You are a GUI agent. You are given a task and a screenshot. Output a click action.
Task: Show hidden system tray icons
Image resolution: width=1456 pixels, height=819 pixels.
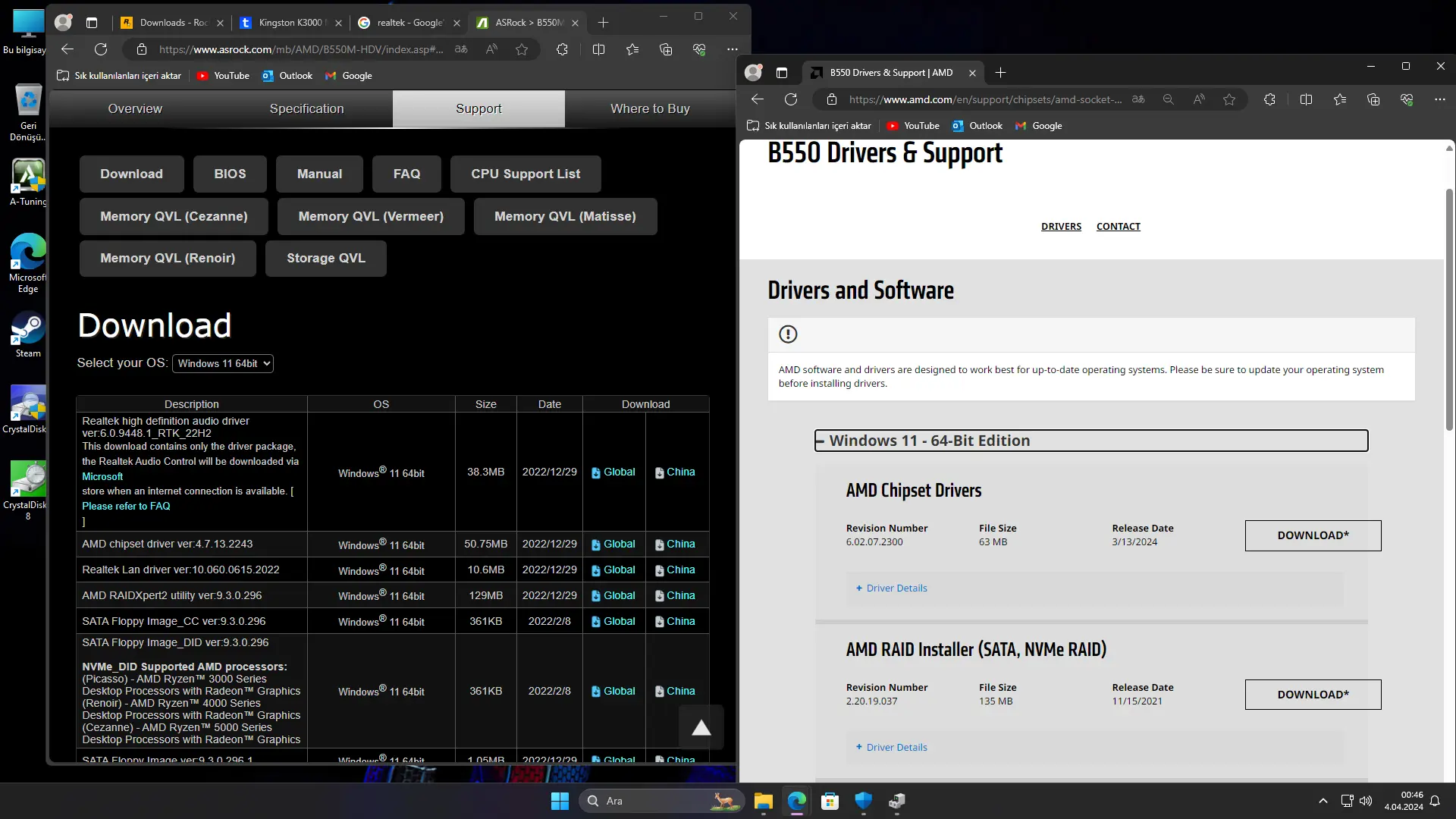[x=1323, y=801]
